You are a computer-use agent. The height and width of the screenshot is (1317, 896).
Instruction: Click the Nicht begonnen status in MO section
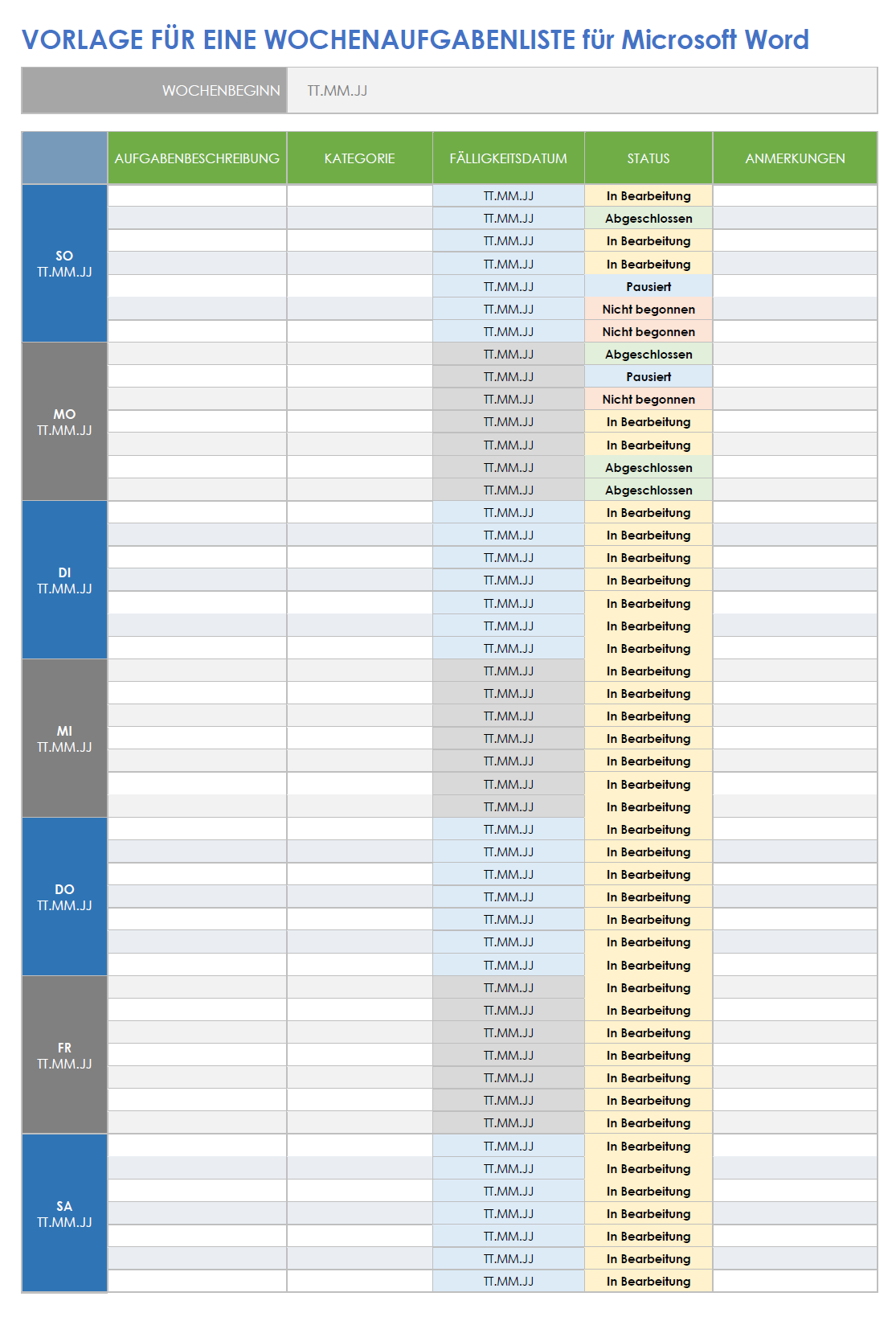click(648, 400)
